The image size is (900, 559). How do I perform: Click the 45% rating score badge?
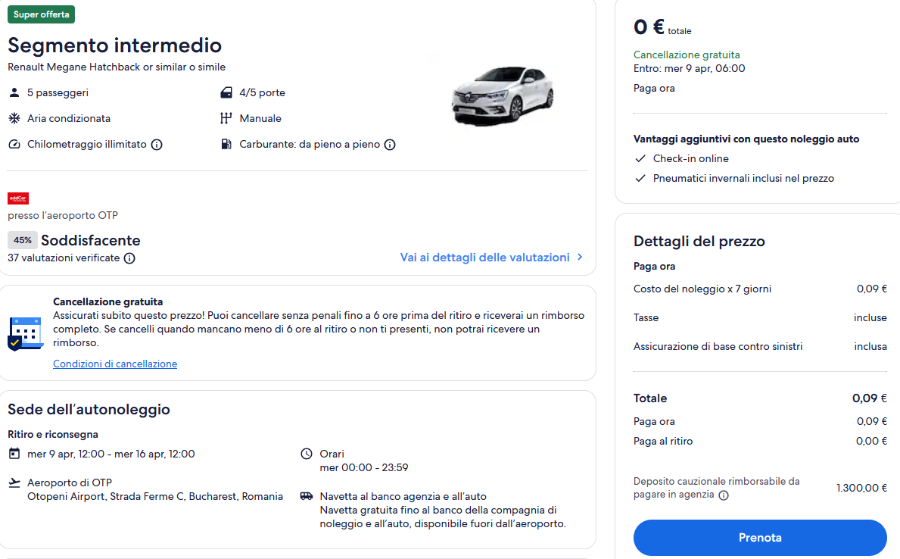22,240
